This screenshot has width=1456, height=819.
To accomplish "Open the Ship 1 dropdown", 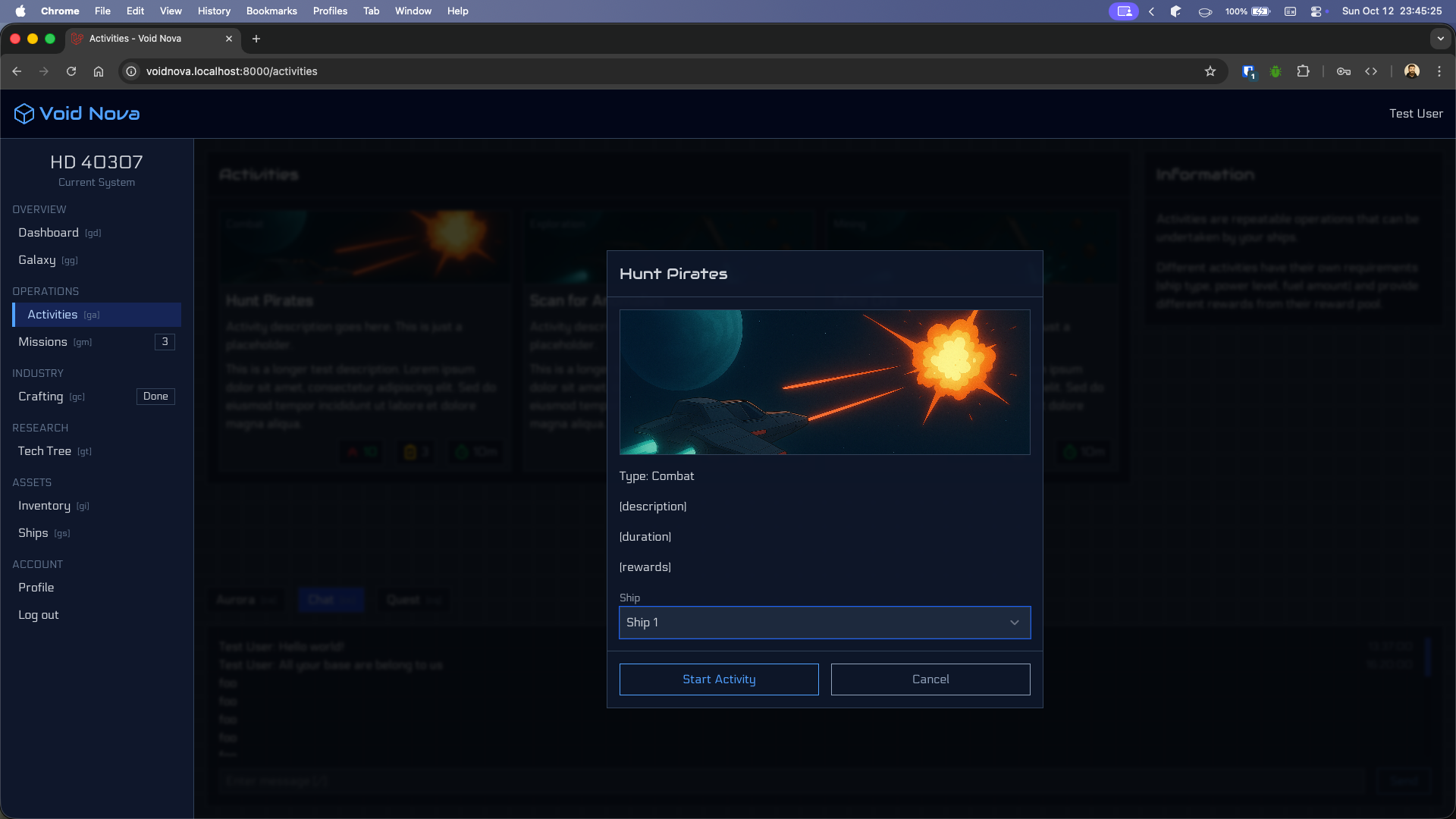I will (824, 623).
